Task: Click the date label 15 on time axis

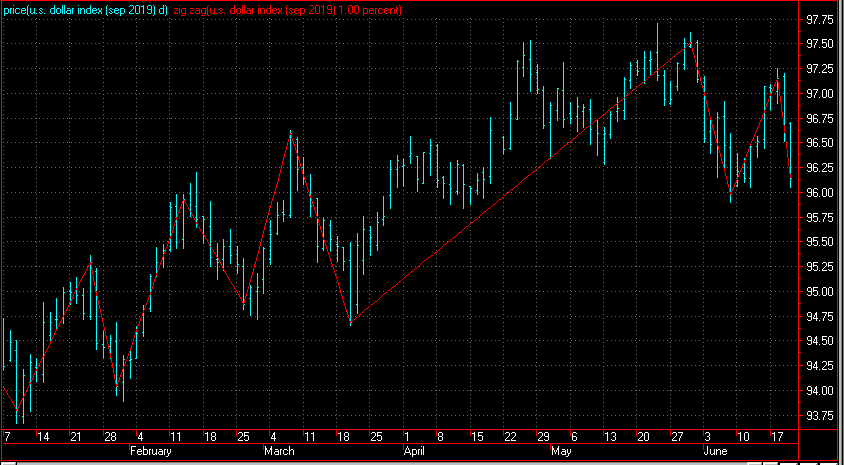Action: tap(477, 436)
